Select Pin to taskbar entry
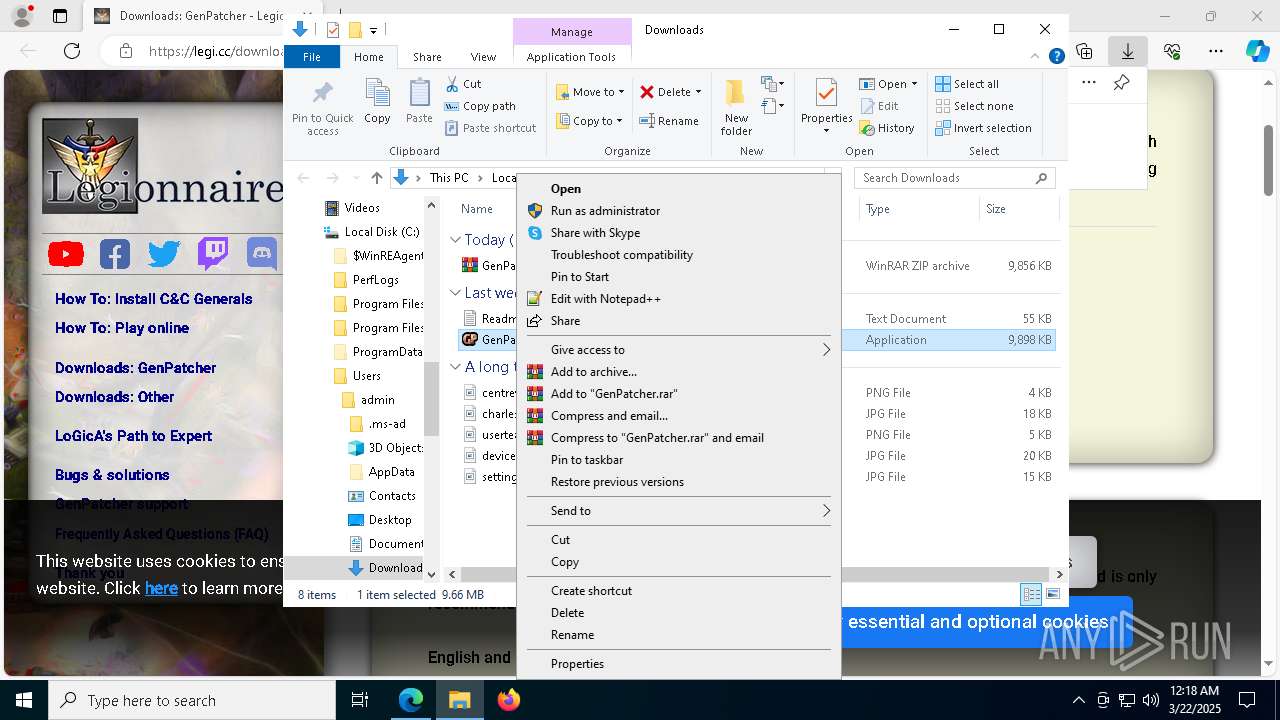The width and height of the screenshot is (1280, 720). click(679, 460)
